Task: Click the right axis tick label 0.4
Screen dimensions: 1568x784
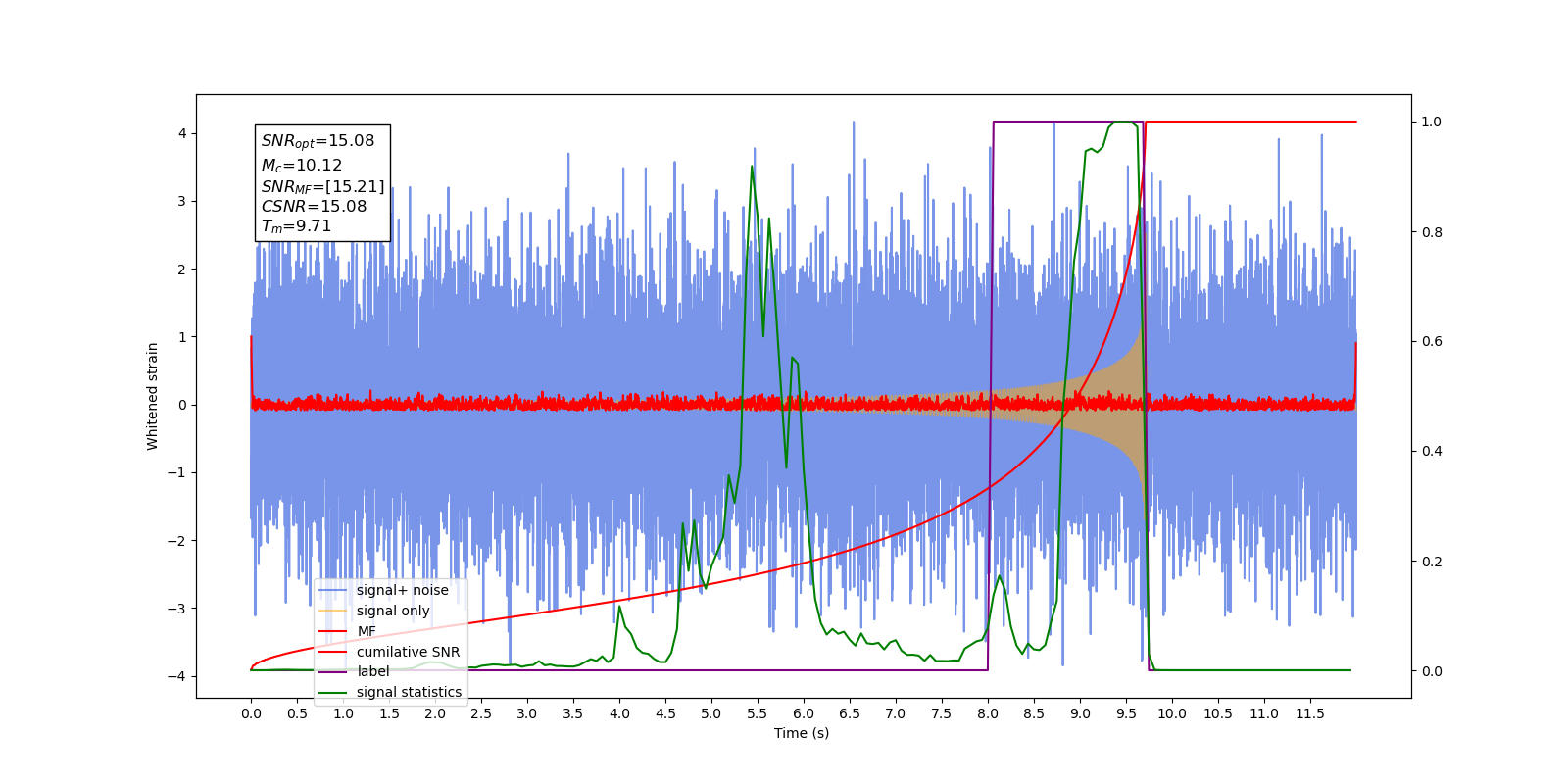Action: [1432, 451]
